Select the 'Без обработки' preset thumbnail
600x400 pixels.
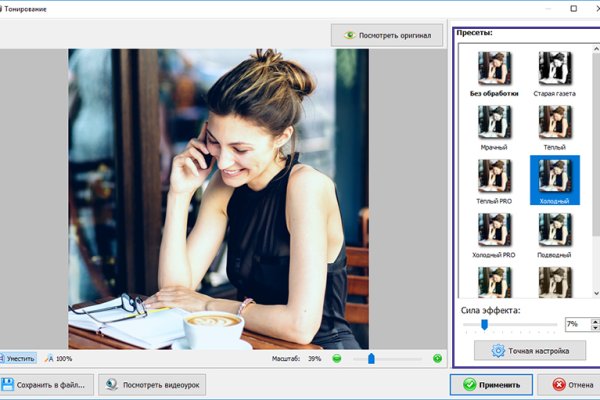point(494,69)
